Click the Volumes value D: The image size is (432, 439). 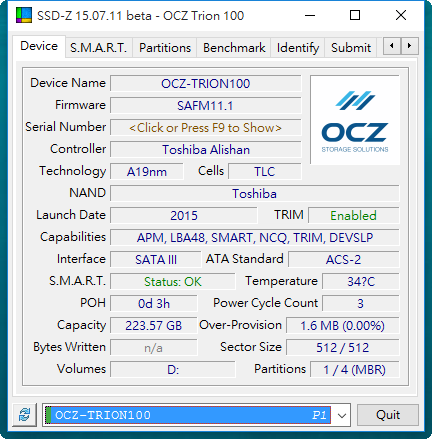pyautogui.click(x=173, y=370)
